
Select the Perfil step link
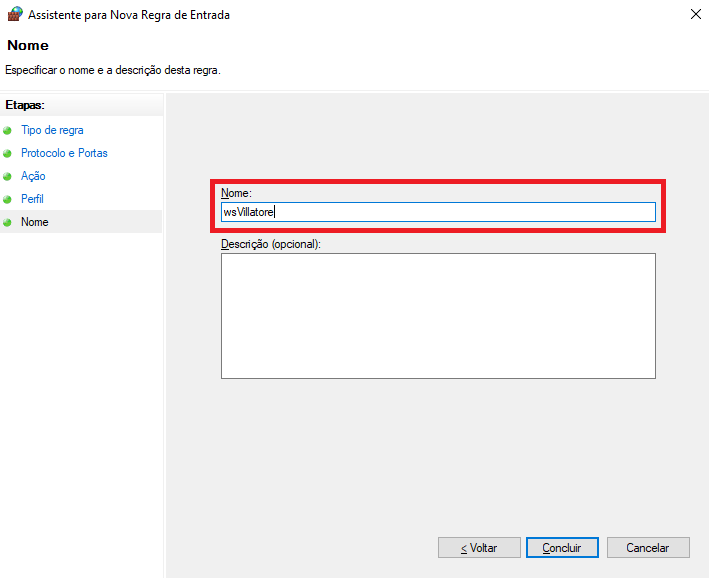32,199
